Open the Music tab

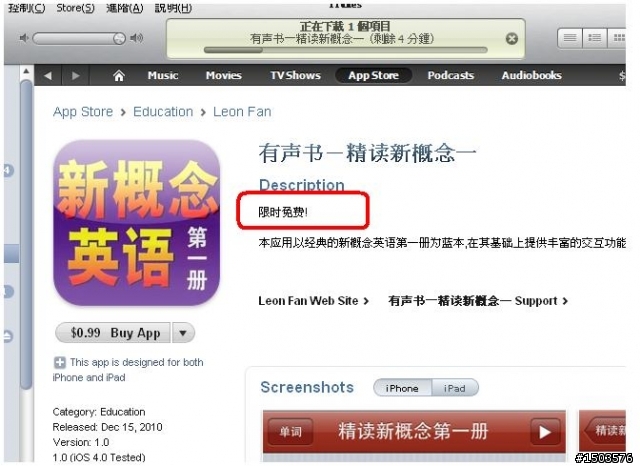click(163, 75)
